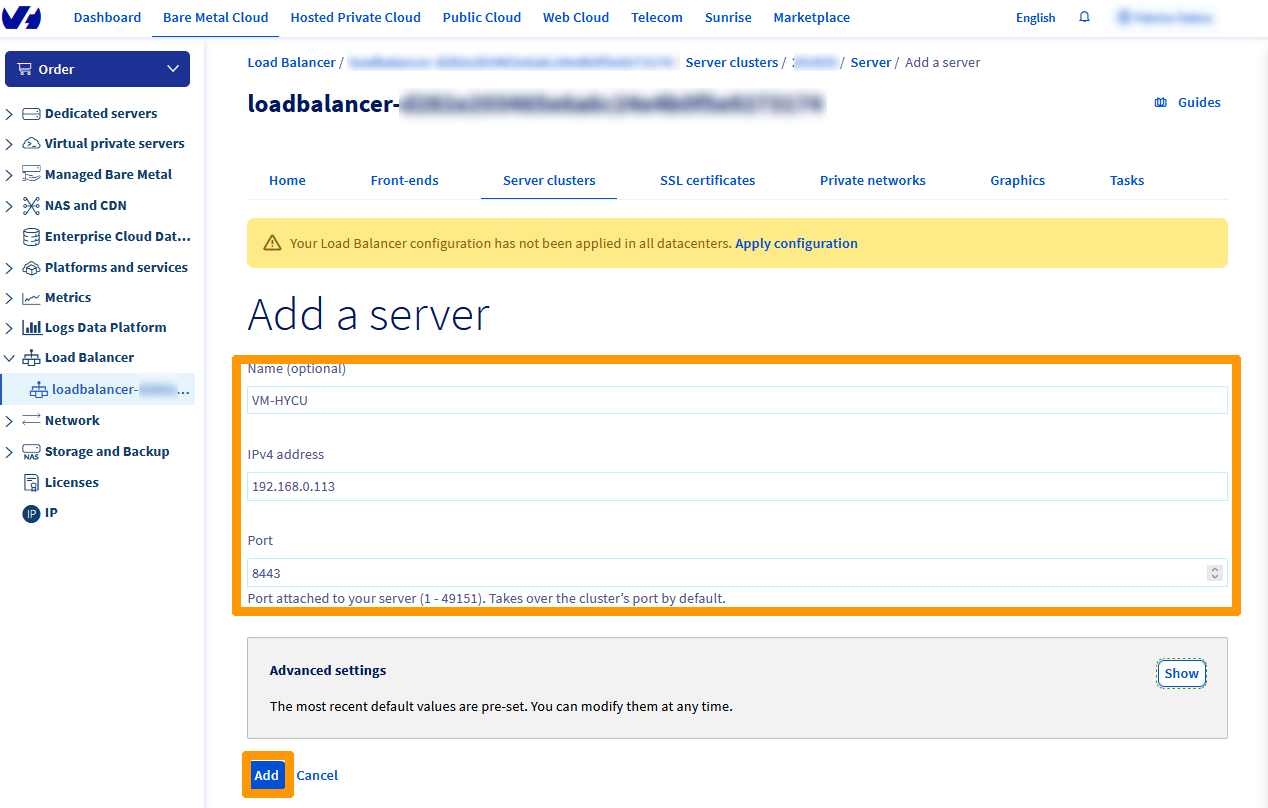
Task: Increment the Port value with the stepper
Action: tap(1215, 569)
